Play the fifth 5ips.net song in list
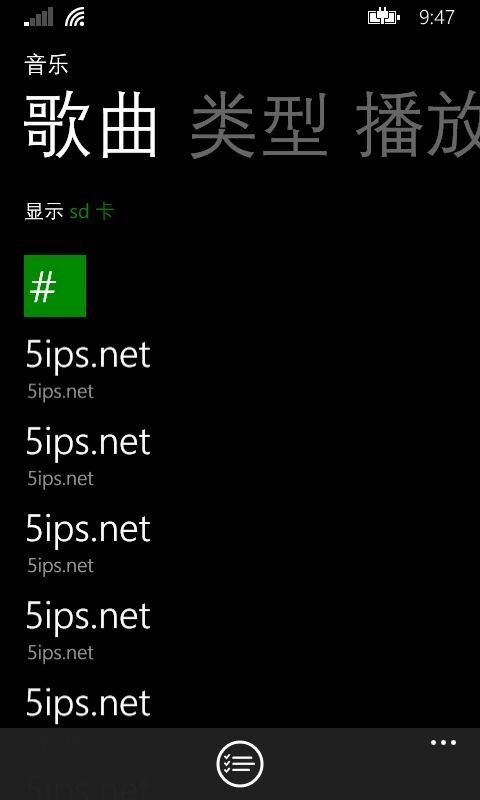The image size is (480, 800). click(88, 704)
